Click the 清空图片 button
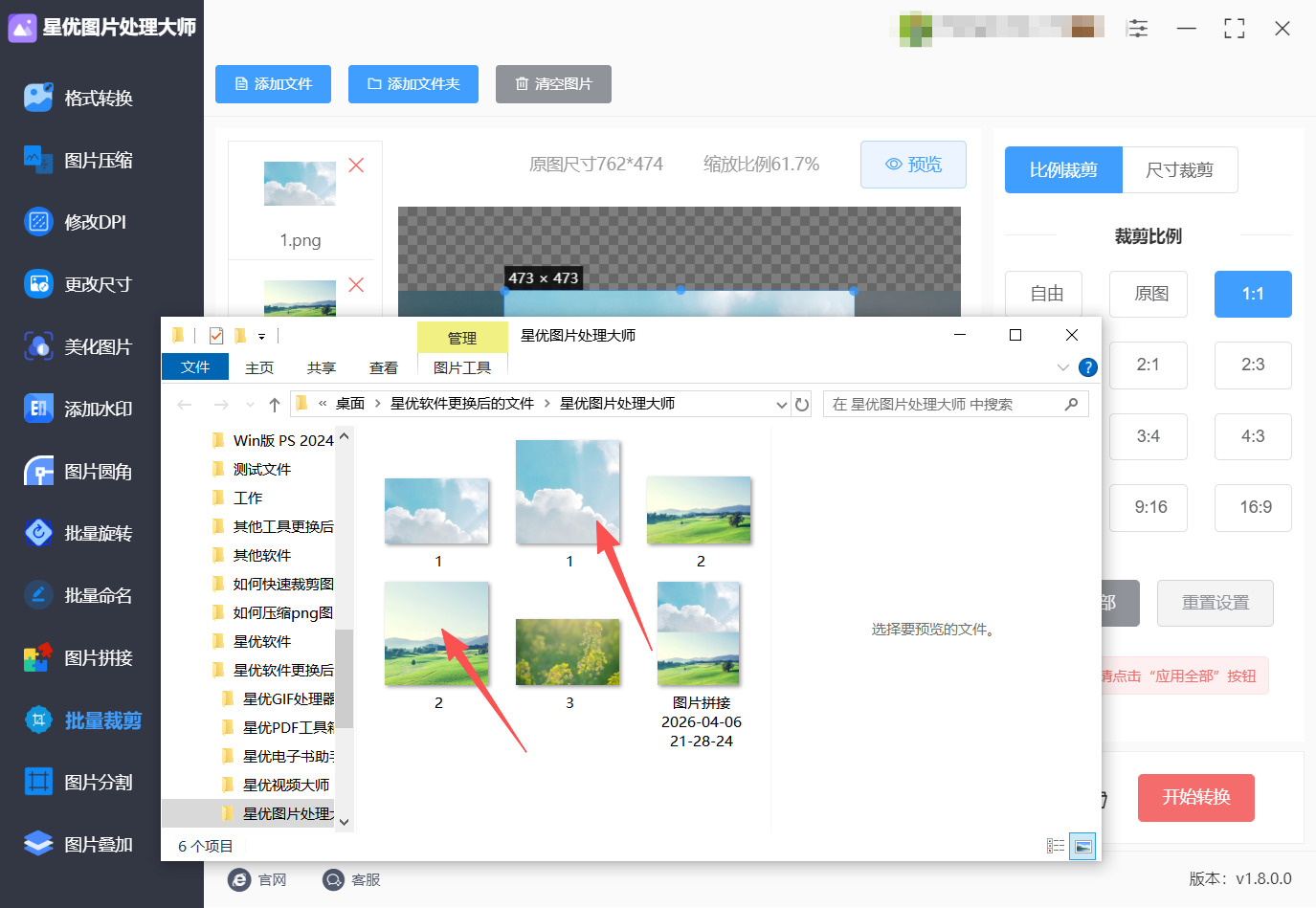The width and height of the screenshot is (1316, 908). [x=553, y=84]
